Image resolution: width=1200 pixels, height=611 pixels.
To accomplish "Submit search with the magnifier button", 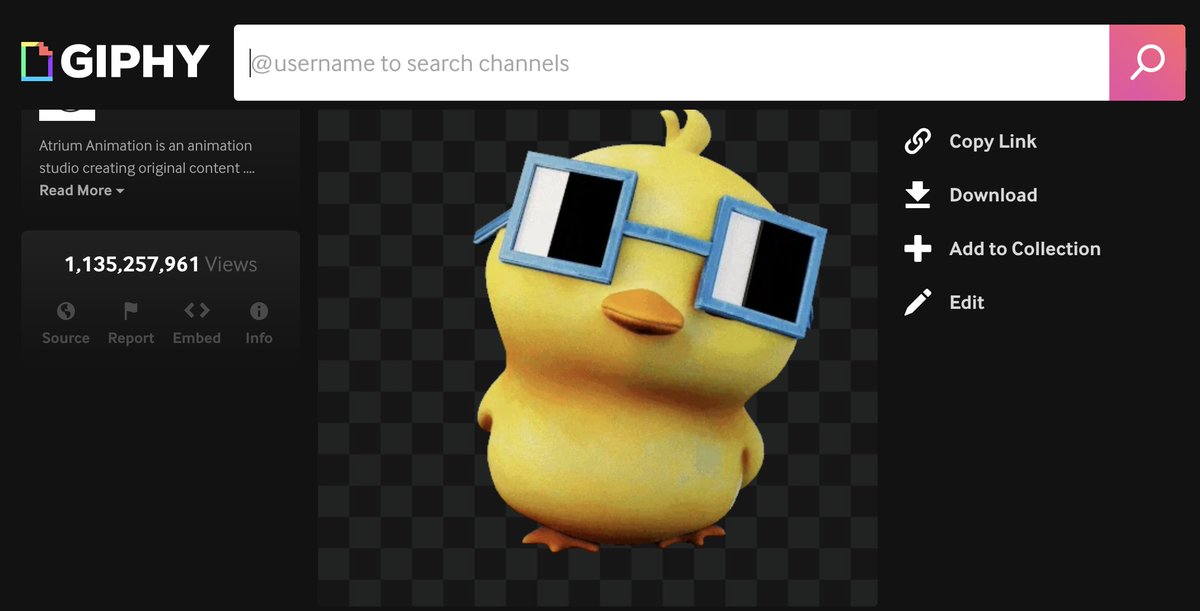I will [x=1147, y=63].
